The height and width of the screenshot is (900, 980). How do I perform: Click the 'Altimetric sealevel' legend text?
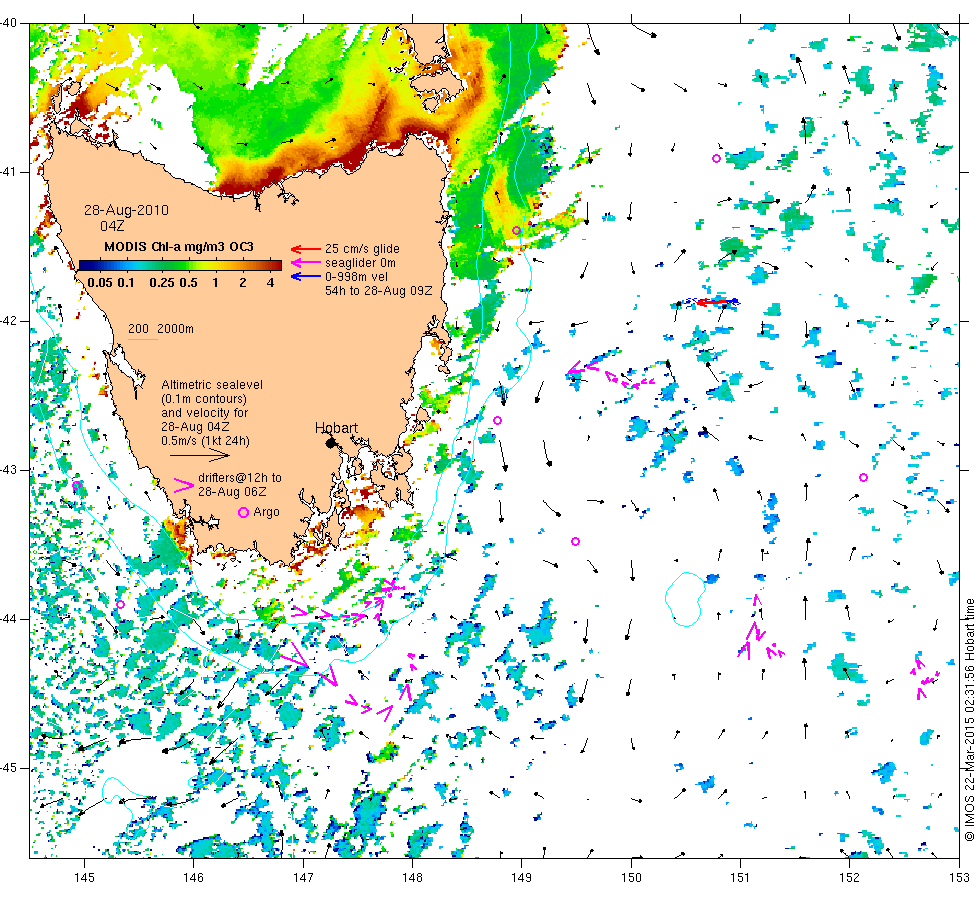[212, 385]
